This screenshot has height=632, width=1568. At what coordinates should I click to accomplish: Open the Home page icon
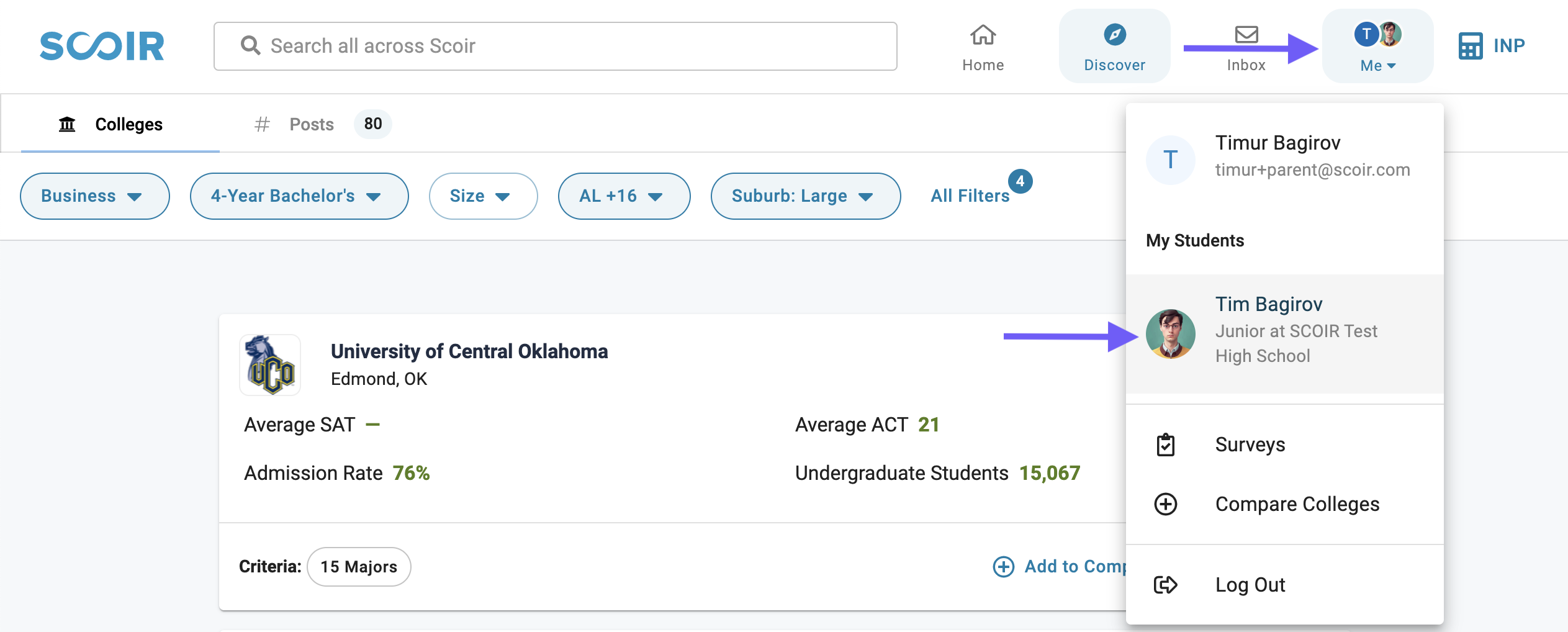[983, 35]
